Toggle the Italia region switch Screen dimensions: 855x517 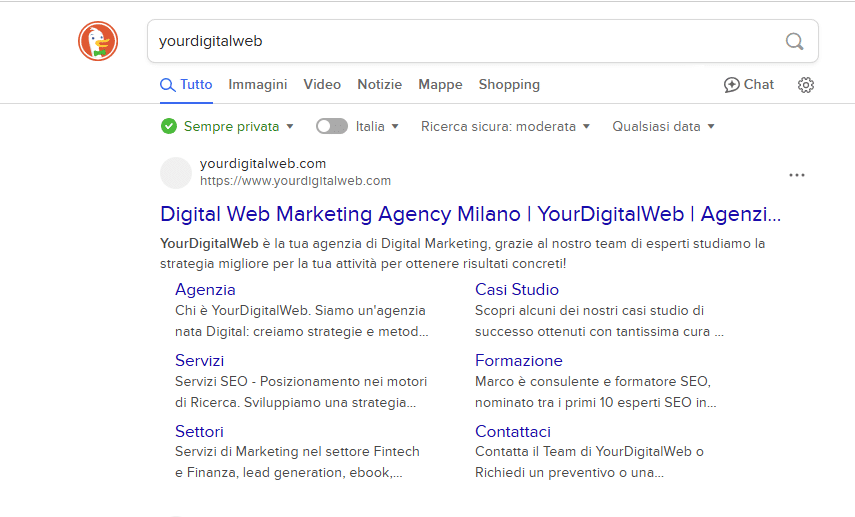[332, 127]
